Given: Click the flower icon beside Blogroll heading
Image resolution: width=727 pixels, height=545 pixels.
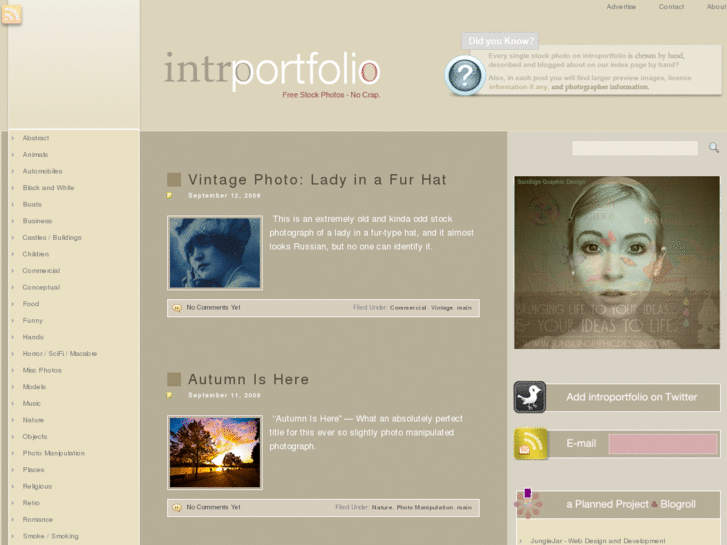Looking at the screenshot, I should 528,504.
